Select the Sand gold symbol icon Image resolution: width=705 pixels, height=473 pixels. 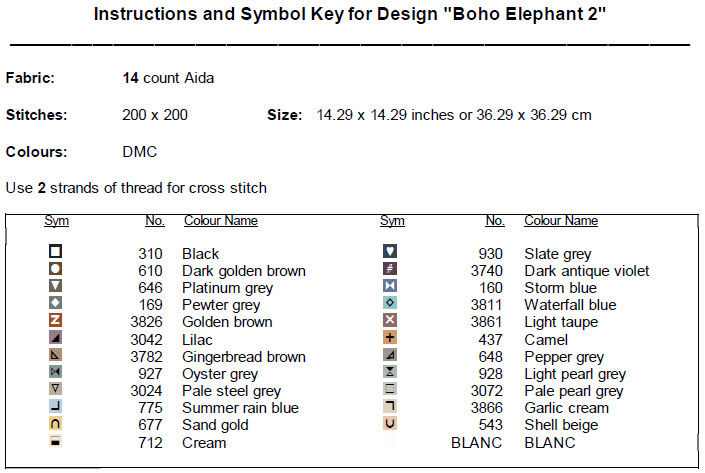pos(56,424)
